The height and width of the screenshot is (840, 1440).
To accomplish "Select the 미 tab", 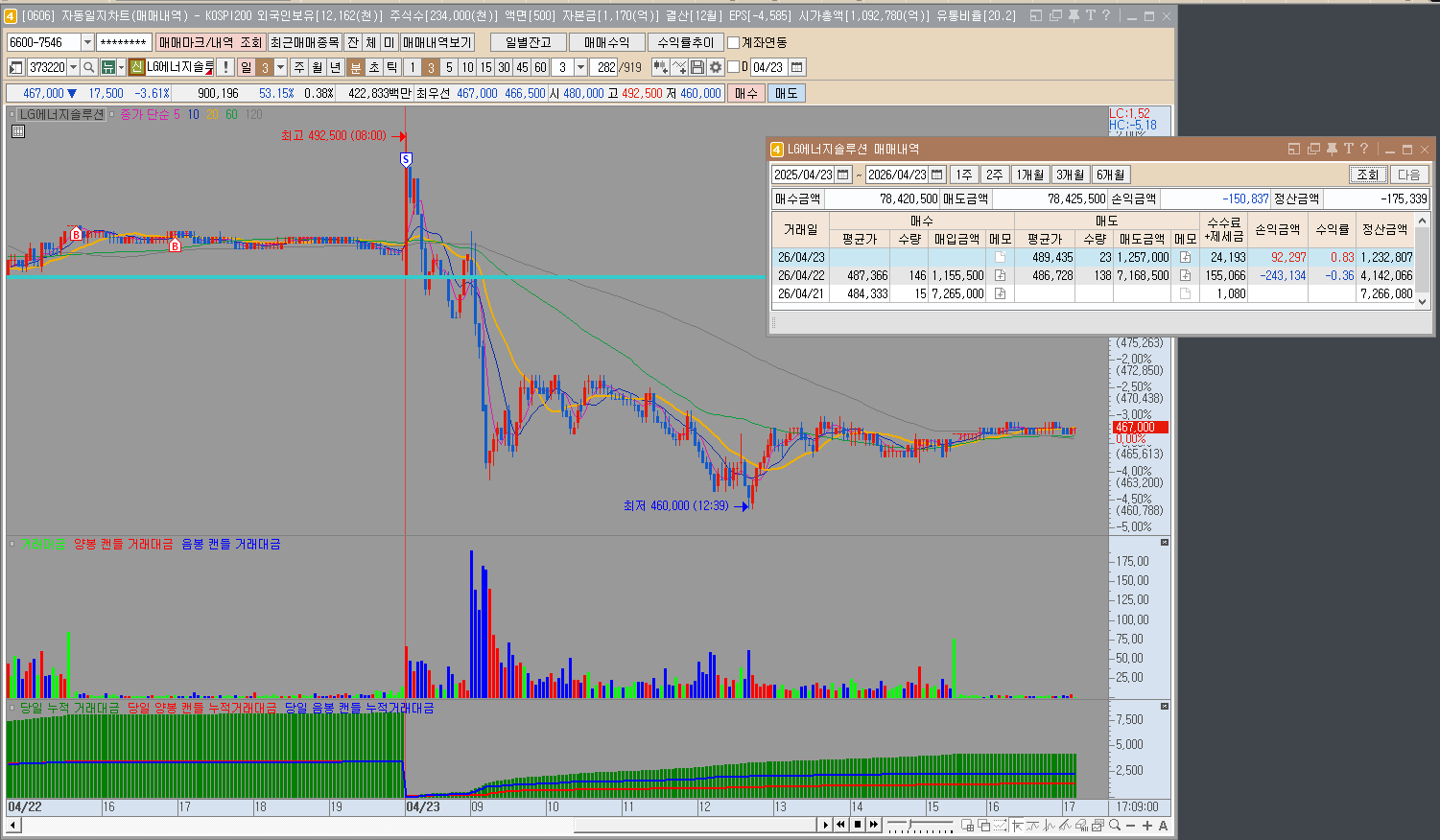I will click(x=389, y=42).
